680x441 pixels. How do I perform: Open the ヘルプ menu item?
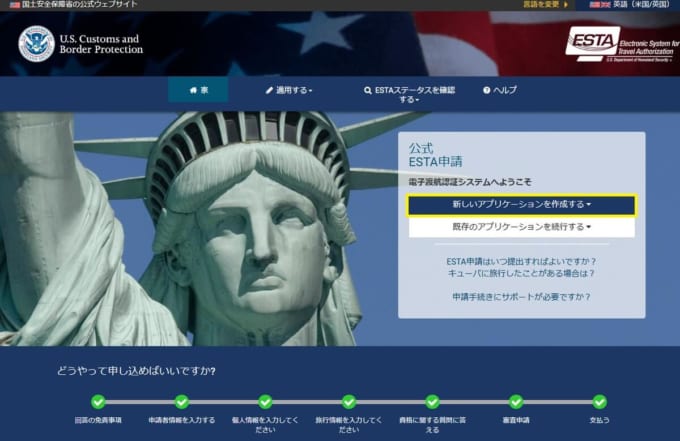click(500, 90)
